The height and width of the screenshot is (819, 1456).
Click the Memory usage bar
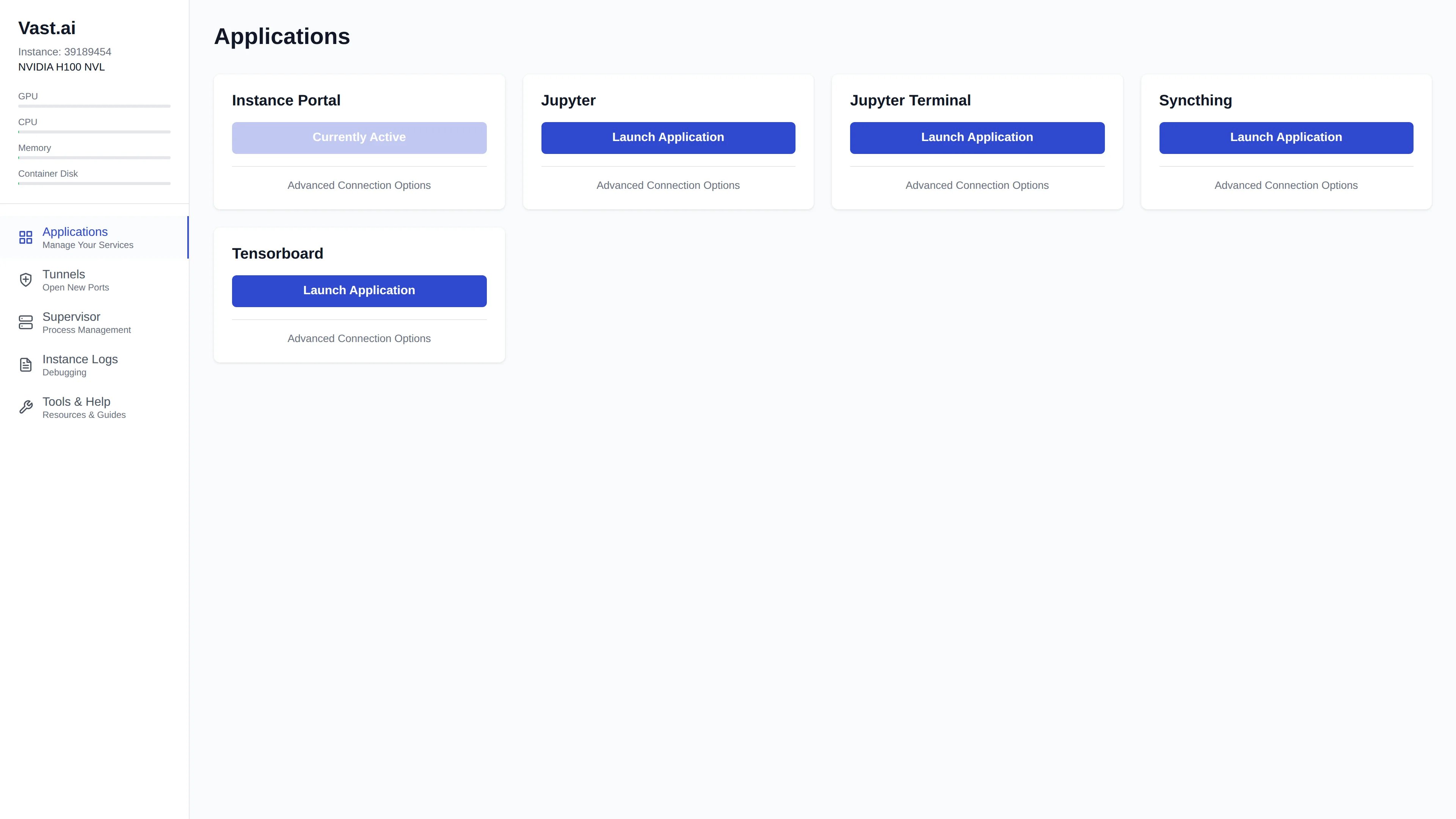(x=94, y=158)
